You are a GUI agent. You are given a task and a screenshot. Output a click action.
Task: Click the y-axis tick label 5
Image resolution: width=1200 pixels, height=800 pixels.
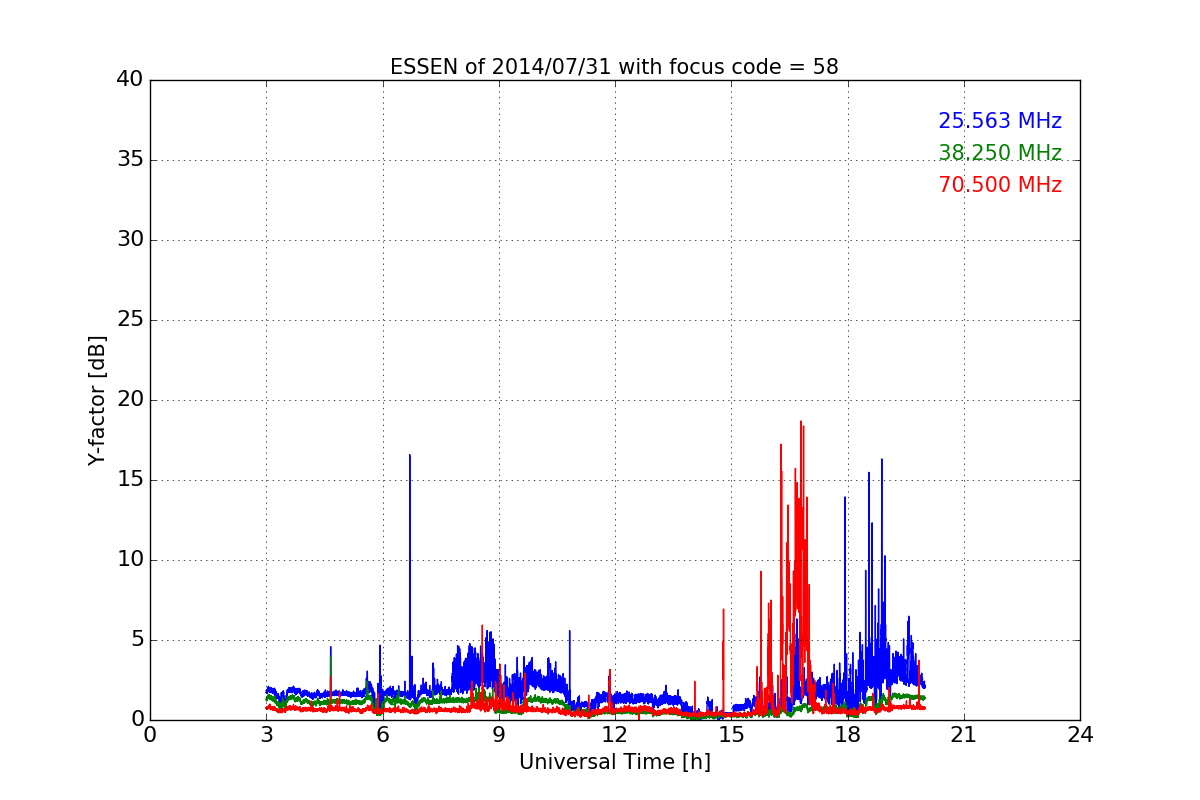tap(136, 639)
